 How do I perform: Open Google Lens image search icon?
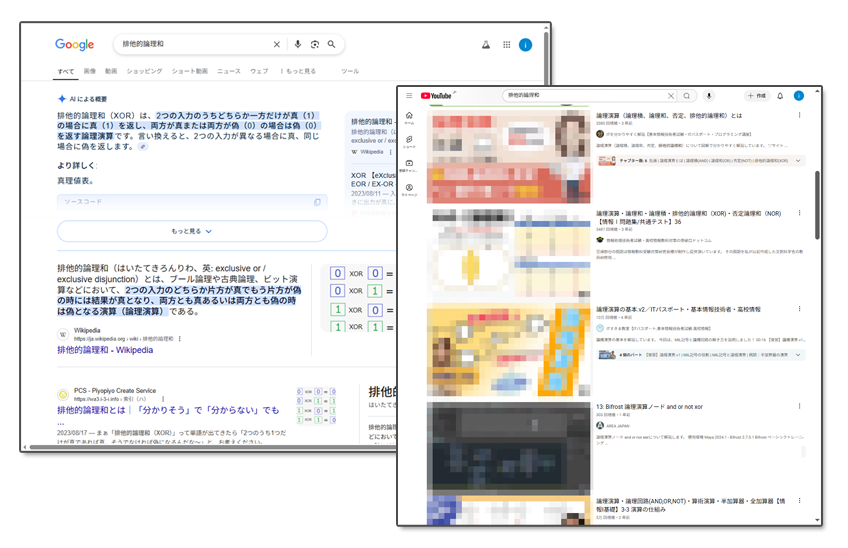[x=315, y=44]
